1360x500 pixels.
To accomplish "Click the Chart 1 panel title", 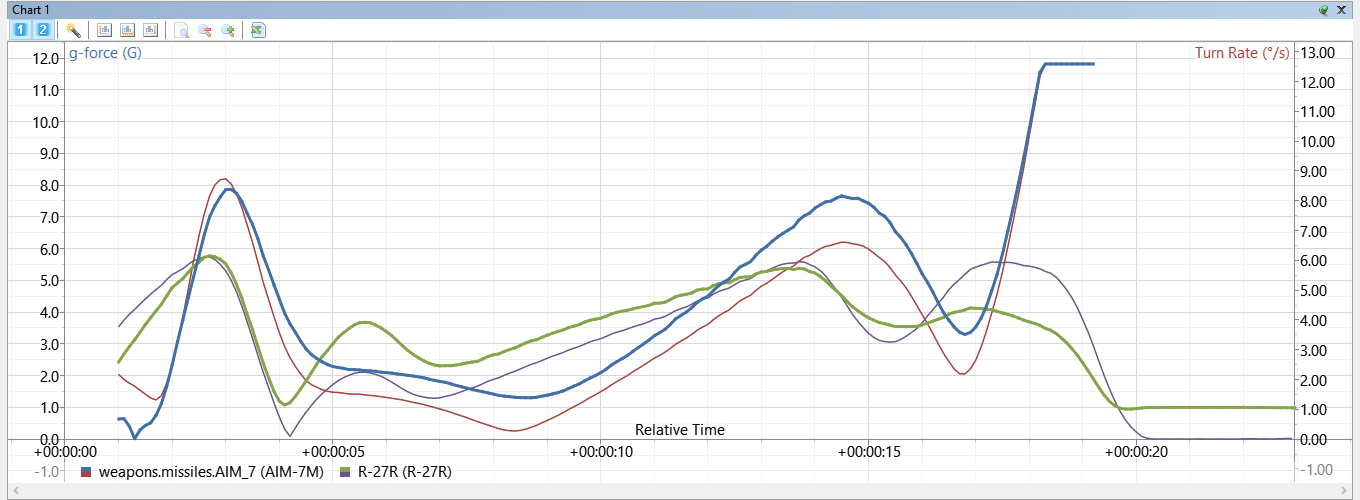I will [x=31, y=9].
